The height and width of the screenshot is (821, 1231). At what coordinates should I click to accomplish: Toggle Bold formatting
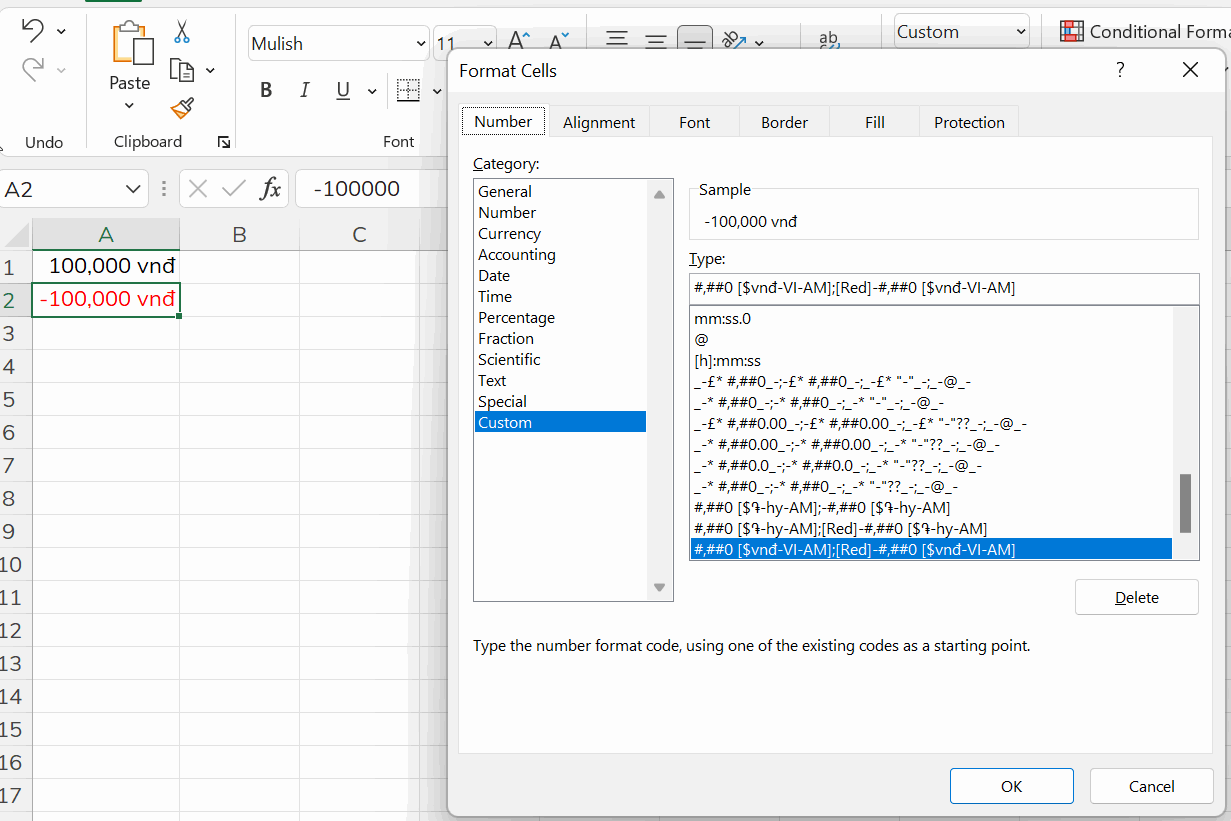click(x=266, y=91)
